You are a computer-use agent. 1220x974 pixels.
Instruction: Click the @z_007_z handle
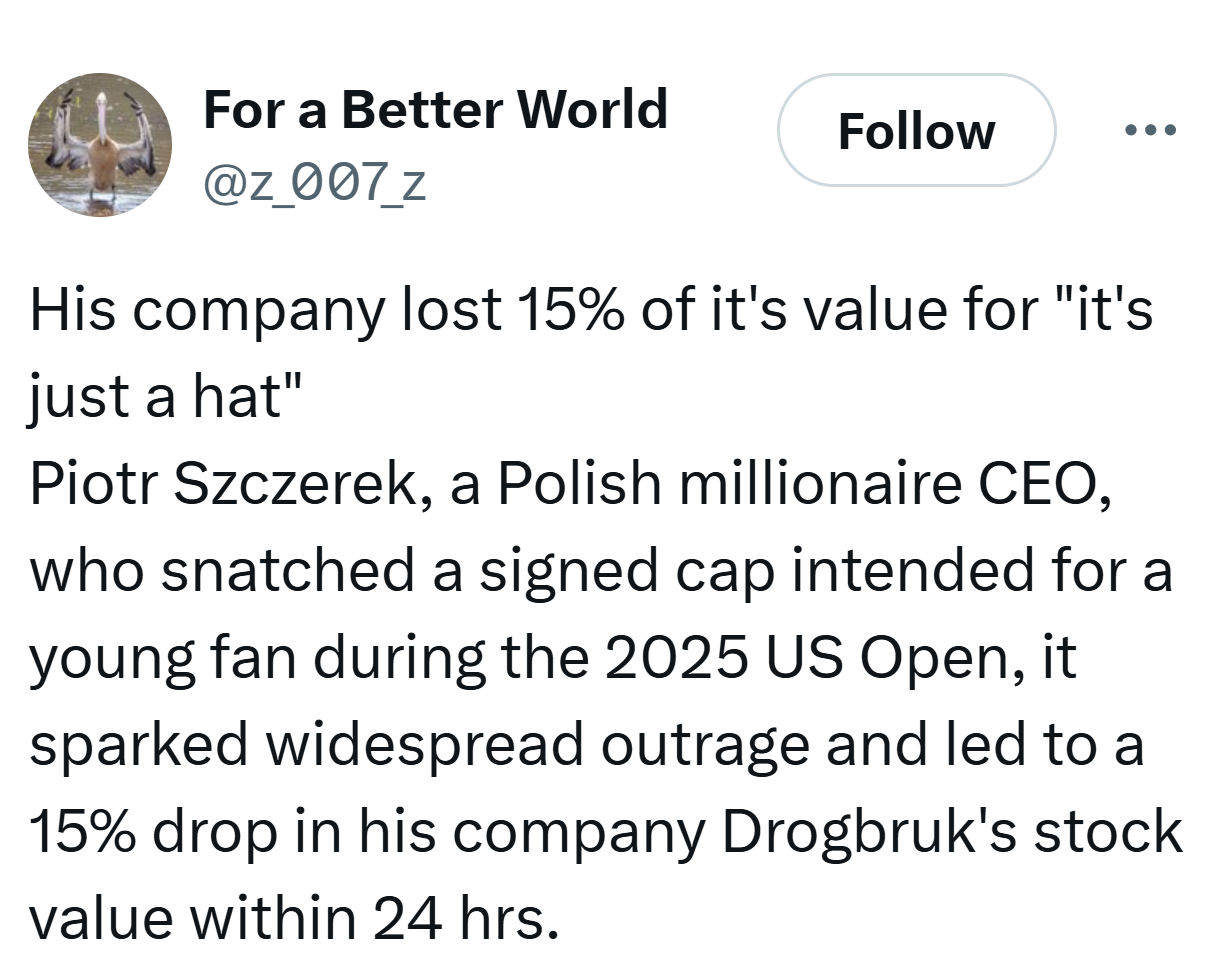pos(314,184)
